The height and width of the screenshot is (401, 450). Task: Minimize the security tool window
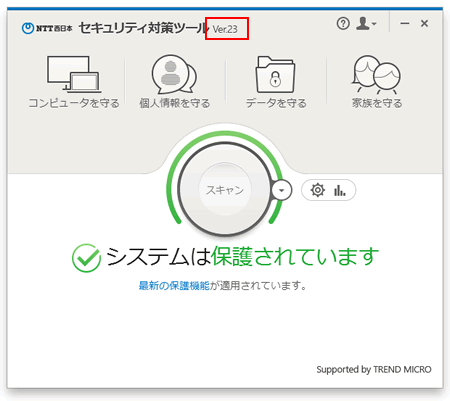[405, 23]
